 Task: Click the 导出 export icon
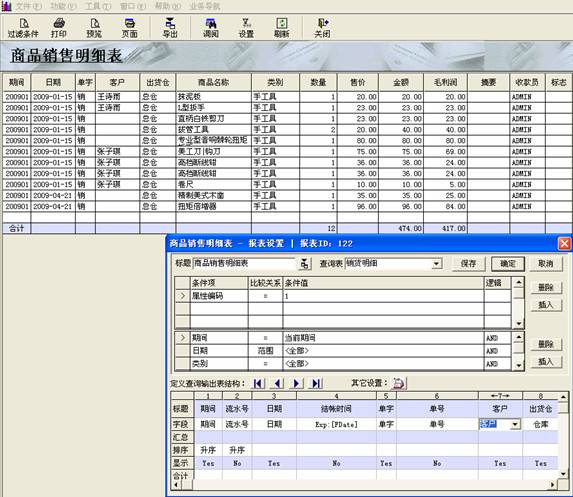point(170,28)
